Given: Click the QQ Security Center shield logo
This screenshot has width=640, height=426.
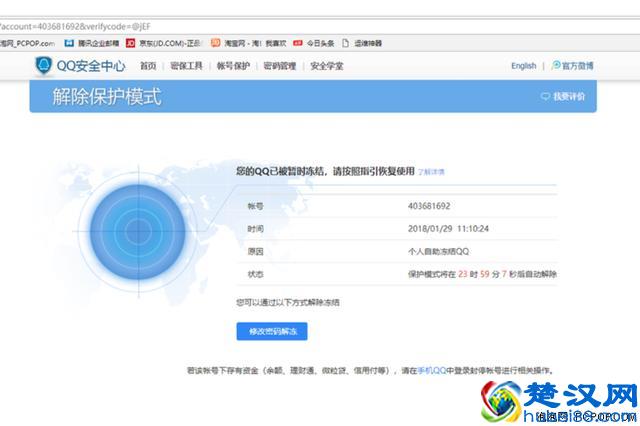Looking at the screenshot, I should coord(43,65).
